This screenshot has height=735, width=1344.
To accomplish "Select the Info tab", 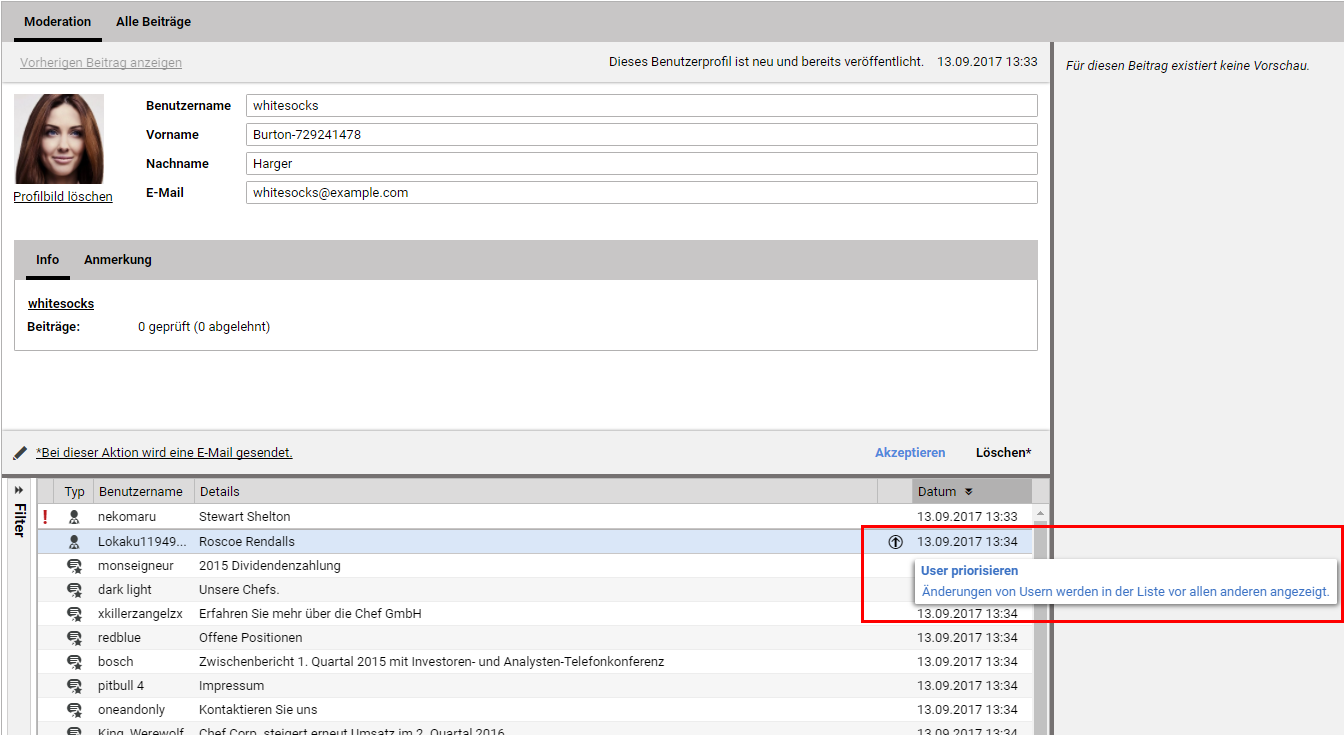I will (47, 260).
